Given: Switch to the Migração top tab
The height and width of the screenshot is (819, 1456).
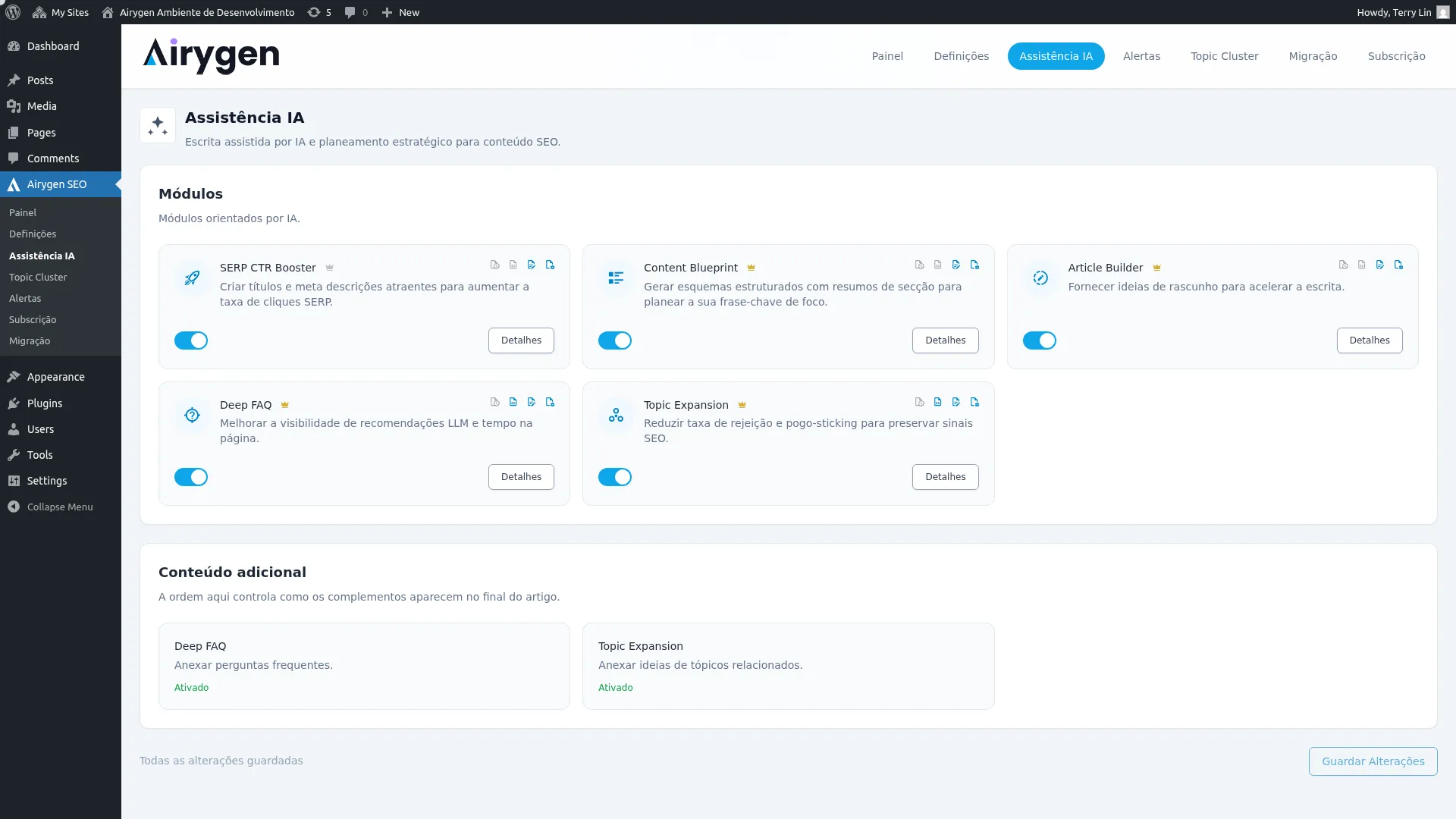Looking at the screenshot, I should coord(1313,56).
